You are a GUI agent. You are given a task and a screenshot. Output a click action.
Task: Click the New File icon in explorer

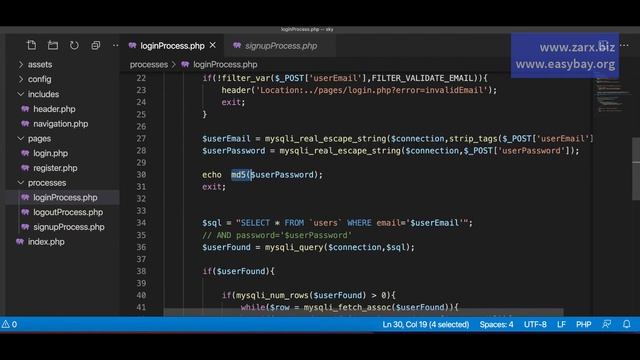click(x=31, y=45)
